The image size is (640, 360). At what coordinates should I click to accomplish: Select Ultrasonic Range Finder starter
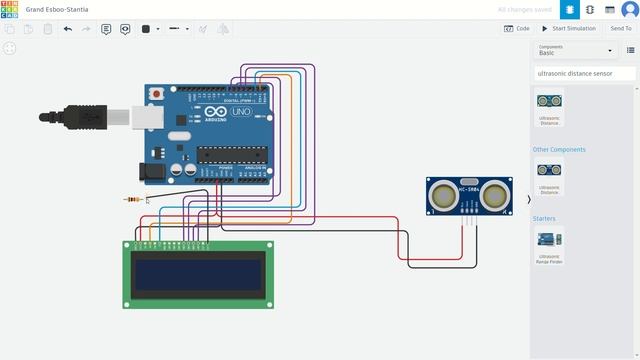[x=549, y=246]
